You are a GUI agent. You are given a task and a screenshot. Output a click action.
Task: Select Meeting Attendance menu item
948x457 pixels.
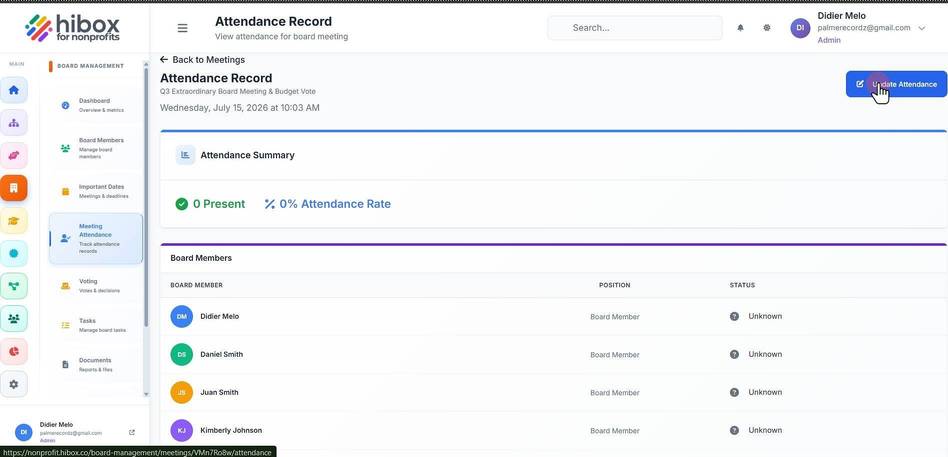96,238
